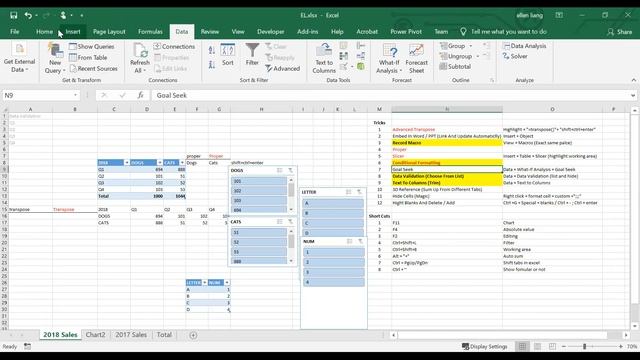Viewport: 640px width, 360px height.
Task: Select item 101 in DOGS slicer
Action: [259, 181]
